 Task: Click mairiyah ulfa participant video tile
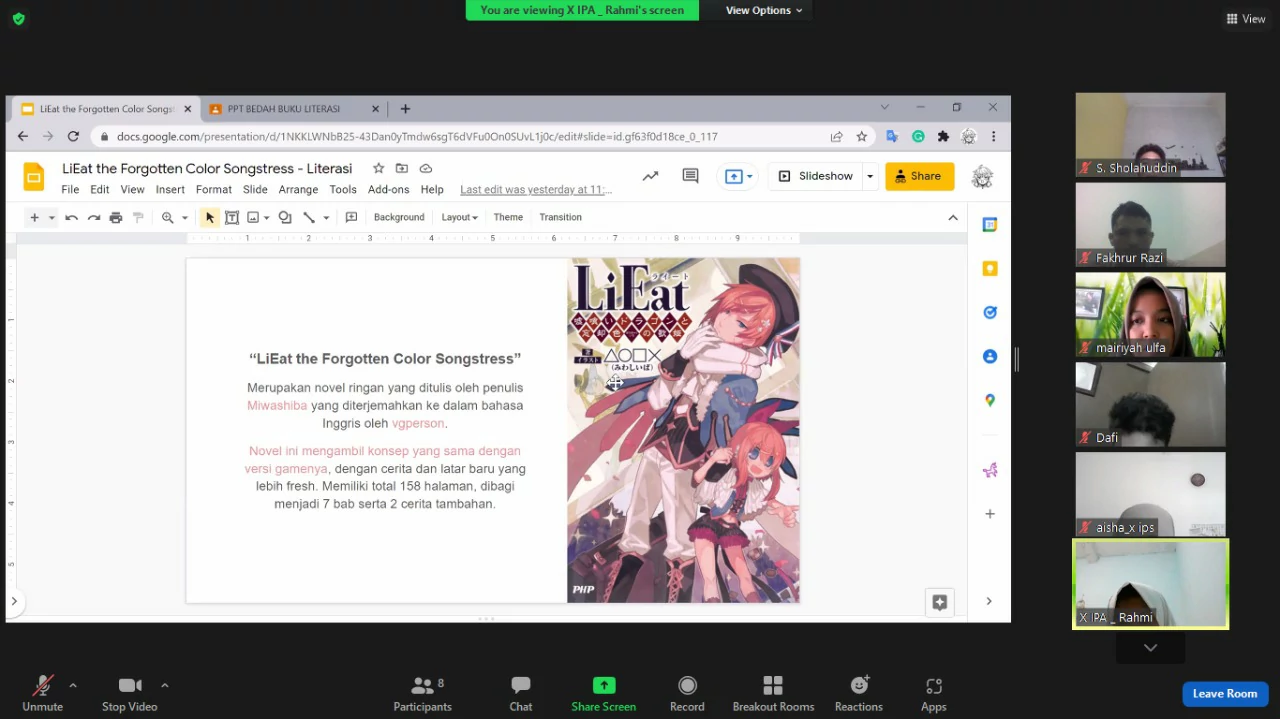[1151, 314]
